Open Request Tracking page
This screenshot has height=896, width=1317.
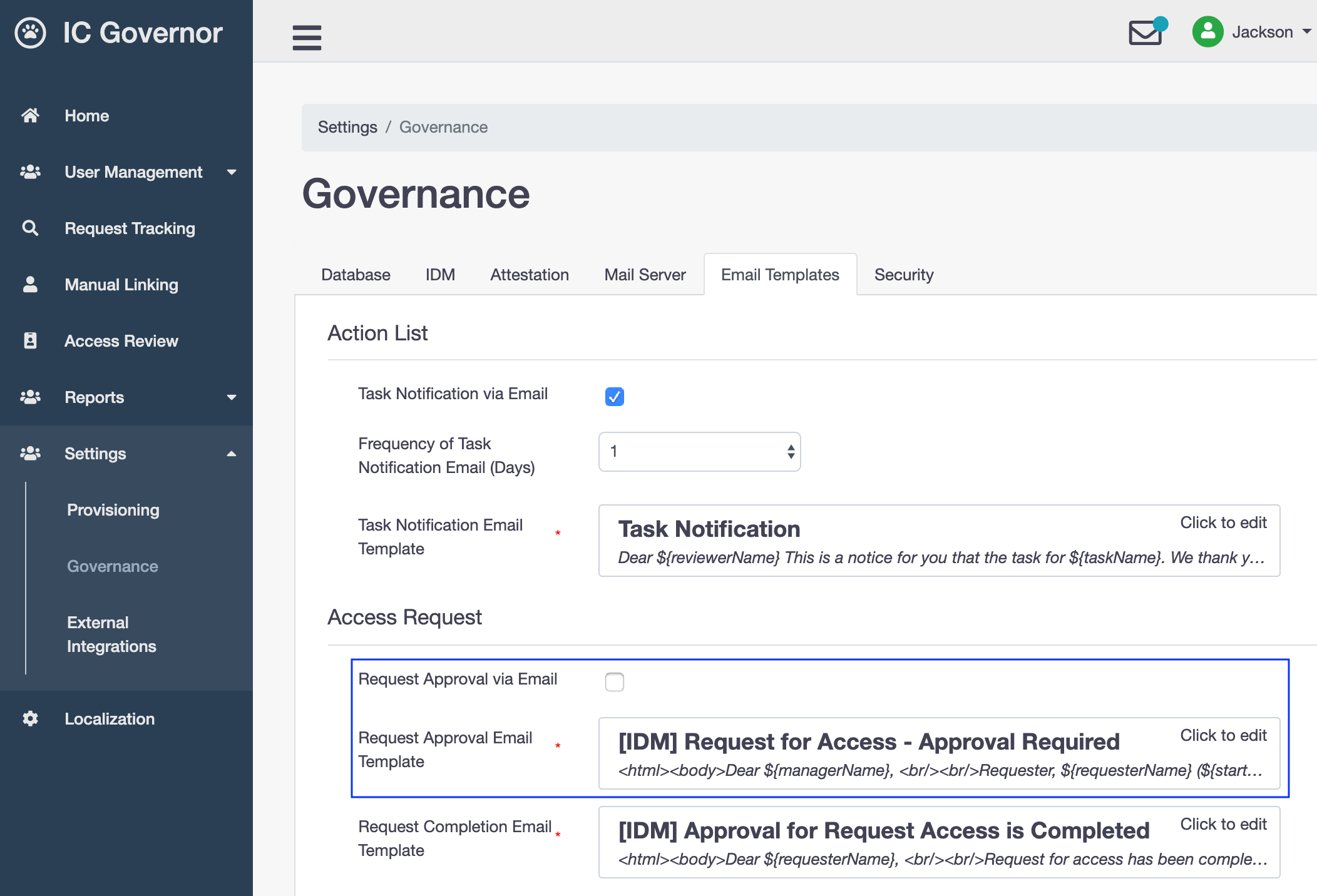130,228
